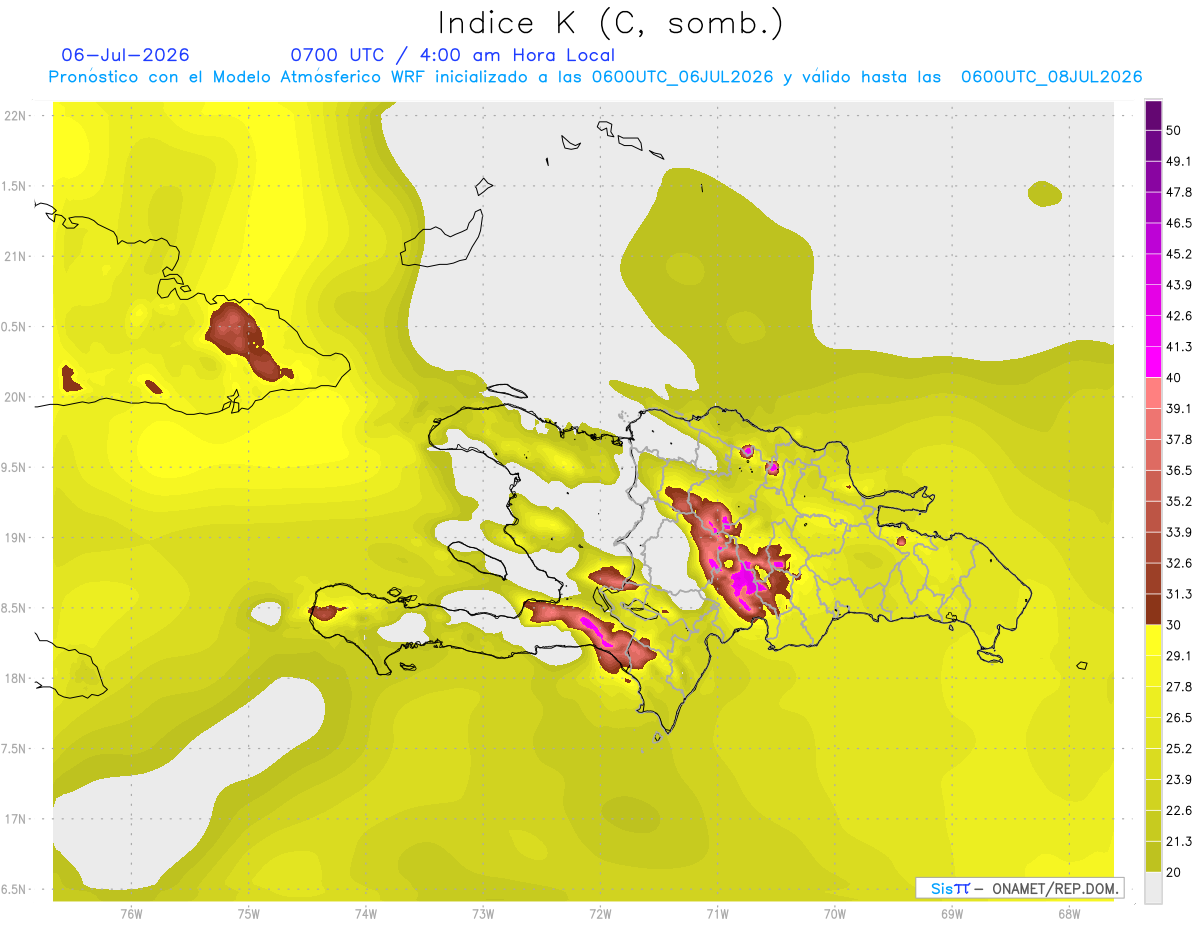Pick the dark purple swatch above 50
Image resolution: width=1200 pixels, height=927 pixels.
tap(1153, 115)
